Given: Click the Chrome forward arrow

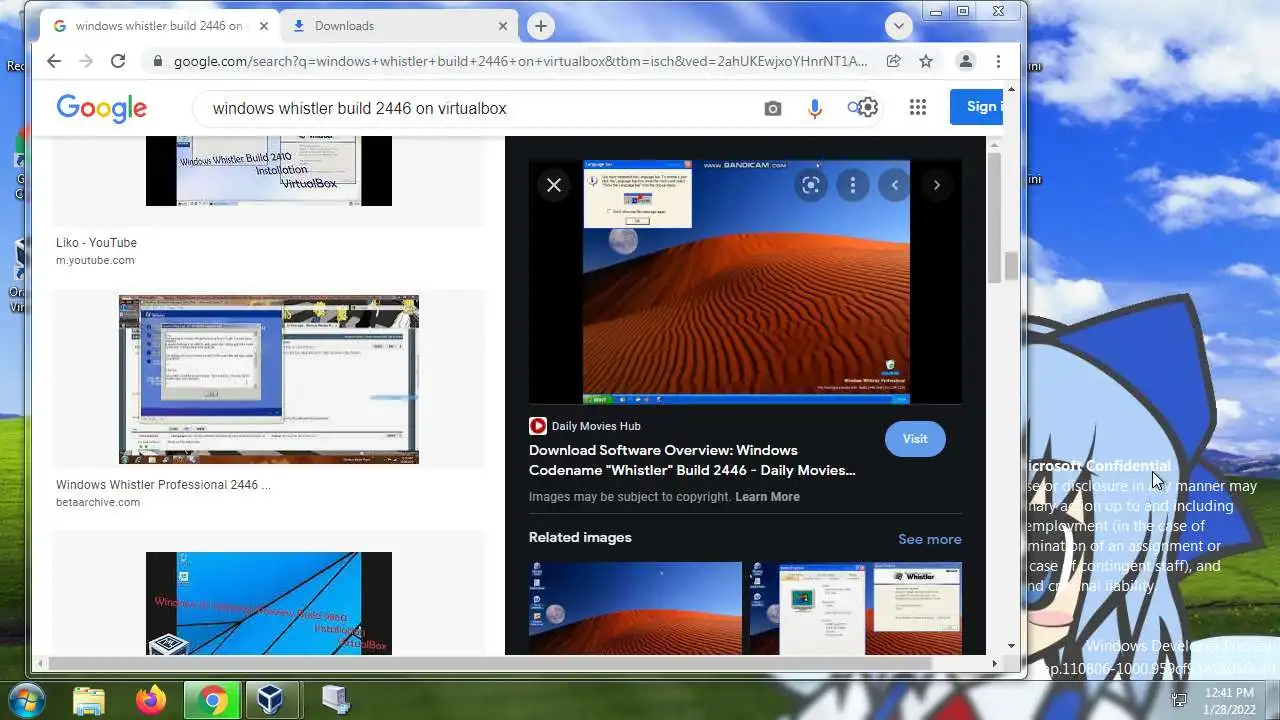Looking at the screenshot, I should click(x=86, y=61).
